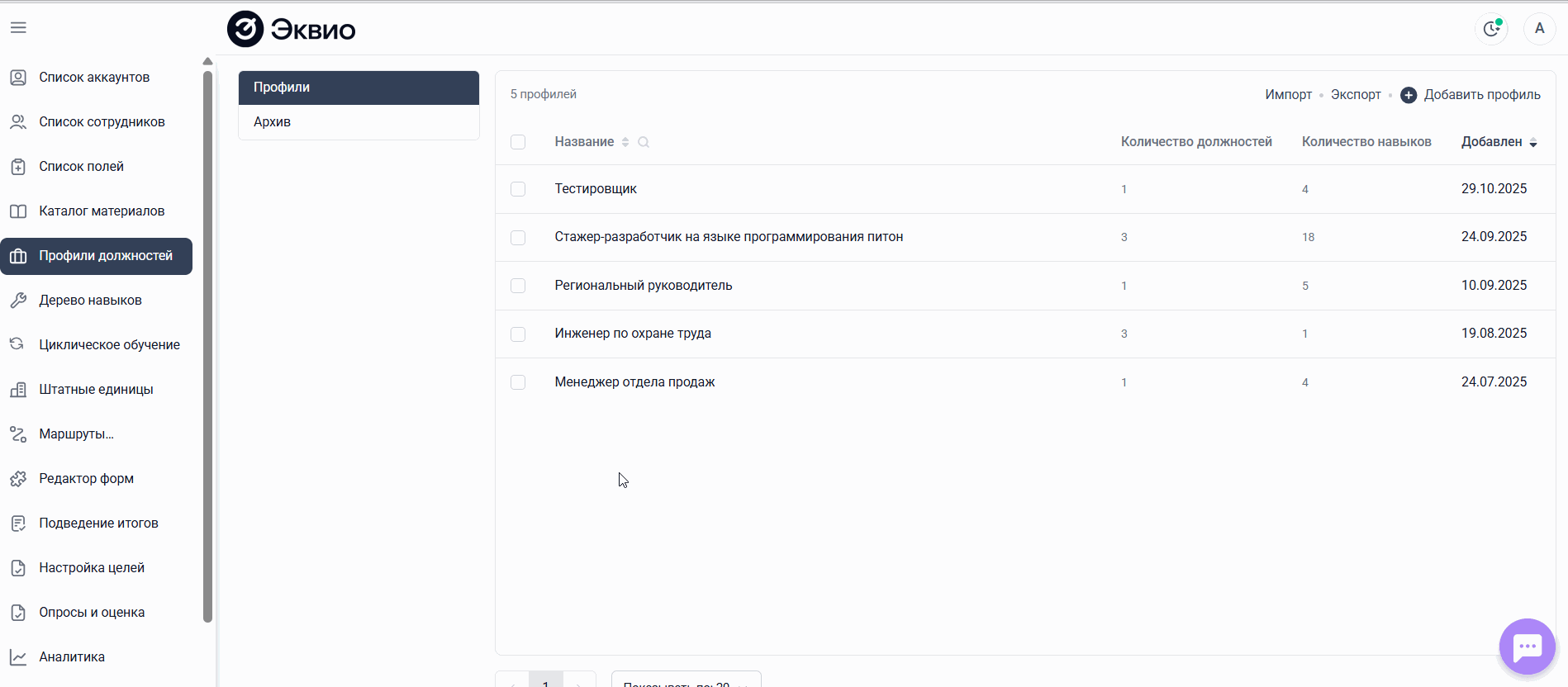
Task: Click the skills count 18
Action: 1308,238
